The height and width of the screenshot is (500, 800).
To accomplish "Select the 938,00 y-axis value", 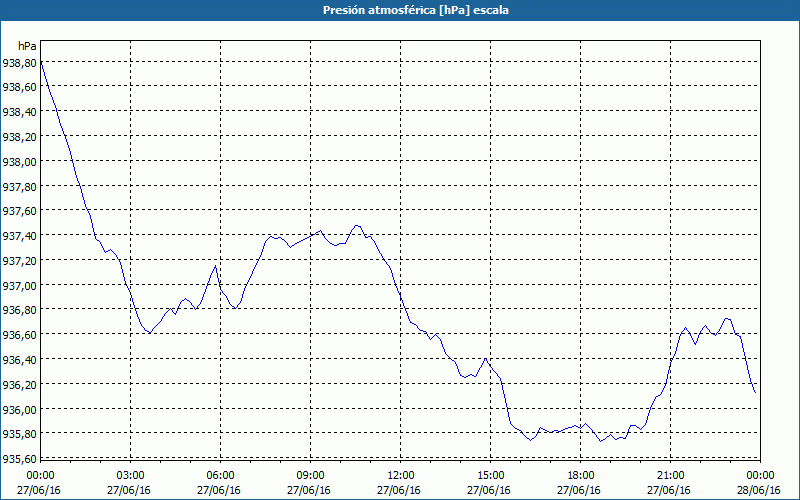I will [x=20, y=162].
